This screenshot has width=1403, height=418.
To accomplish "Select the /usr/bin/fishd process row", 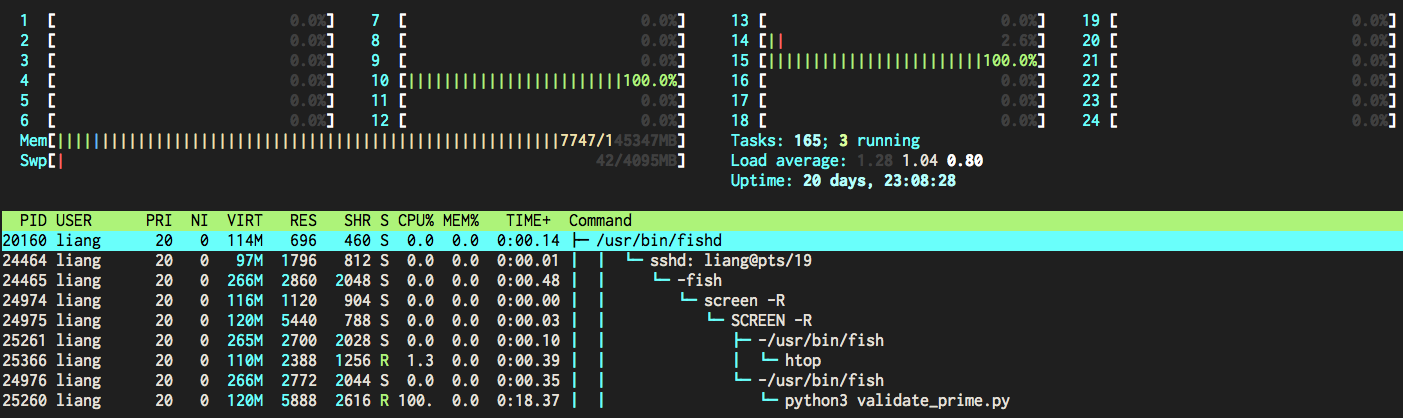I will tap(701, 240).
